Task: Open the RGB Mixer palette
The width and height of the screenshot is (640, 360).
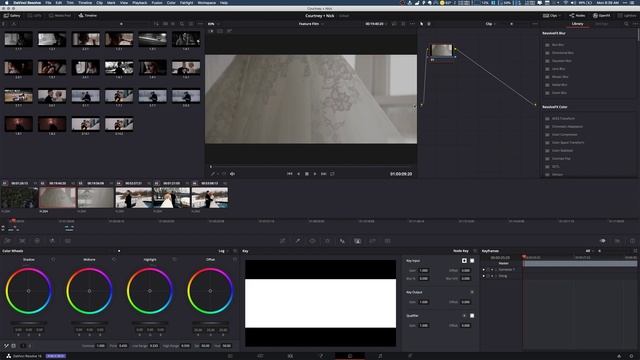Action: click(x=52, y=241)
